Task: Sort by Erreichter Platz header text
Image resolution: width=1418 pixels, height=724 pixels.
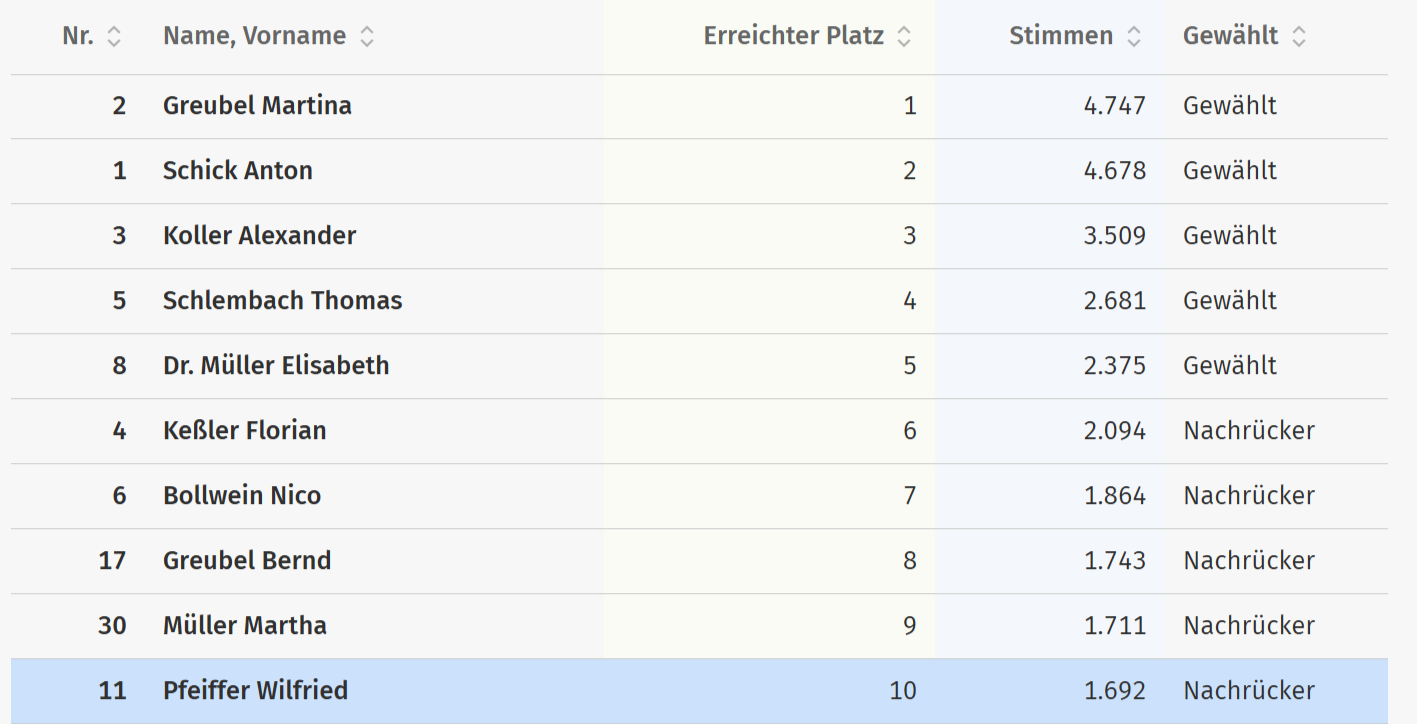Action: [793, 36]
